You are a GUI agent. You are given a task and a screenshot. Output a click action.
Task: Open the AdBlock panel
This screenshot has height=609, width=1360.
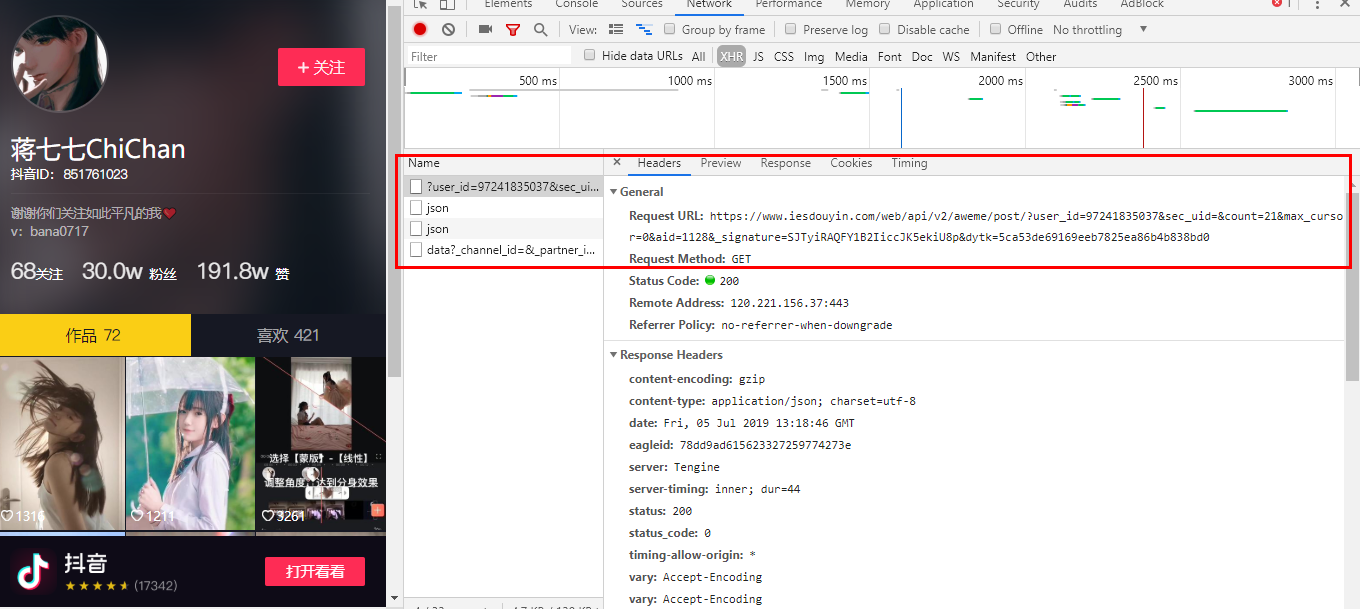1142,4
